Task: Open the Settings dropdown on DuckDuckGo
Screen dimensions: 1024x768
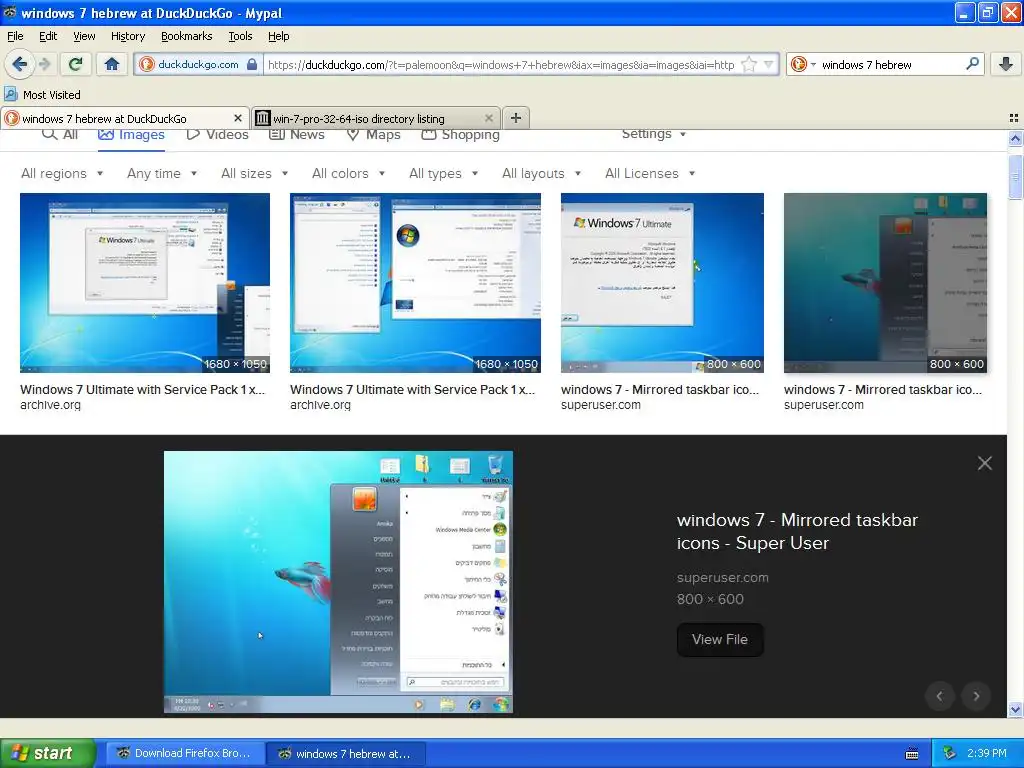Action: click(x=654, y=134)
